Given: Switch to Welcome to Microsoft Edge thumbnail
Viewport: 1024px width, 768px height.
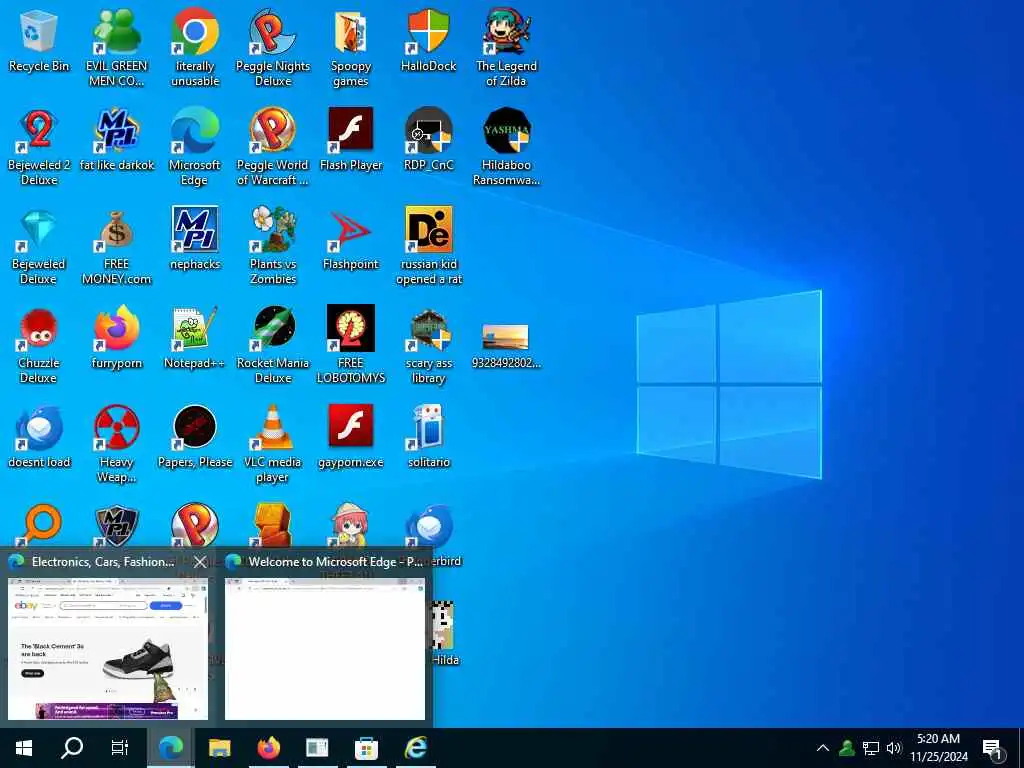Looking at the screenshot, I should [325, 648].
